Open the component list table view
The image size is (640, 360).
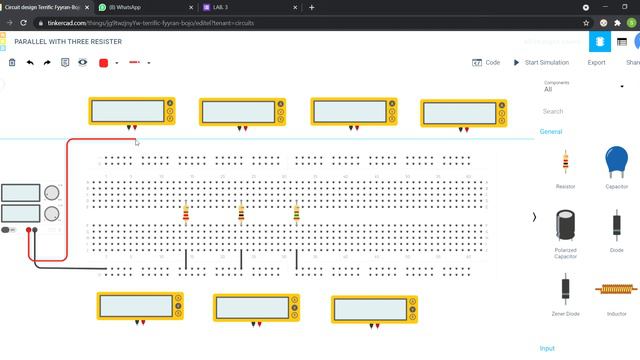(622, 42)
